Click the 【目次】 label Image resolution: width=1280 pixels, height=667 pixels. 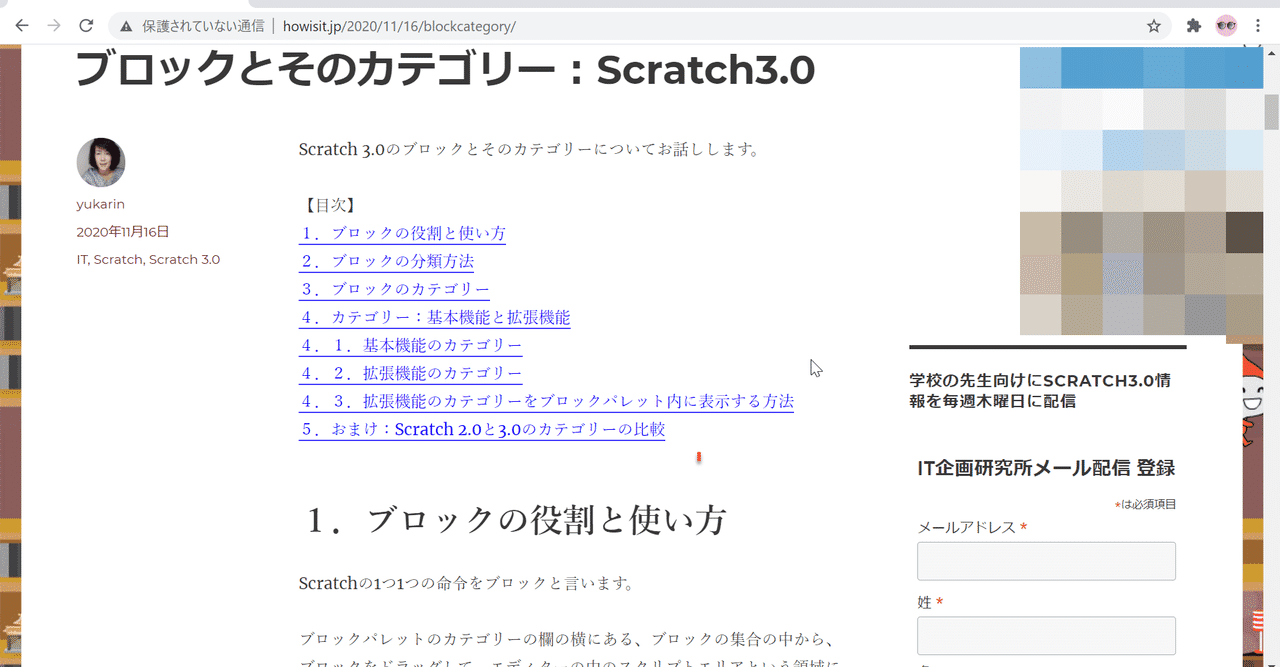[329, 205]
